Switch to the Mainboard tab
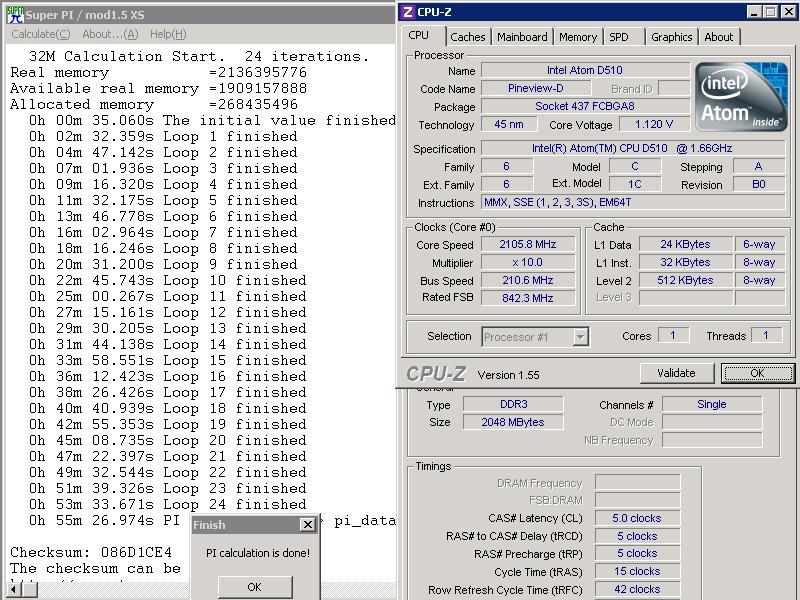800x600 pixels. (x=522, y=37)
